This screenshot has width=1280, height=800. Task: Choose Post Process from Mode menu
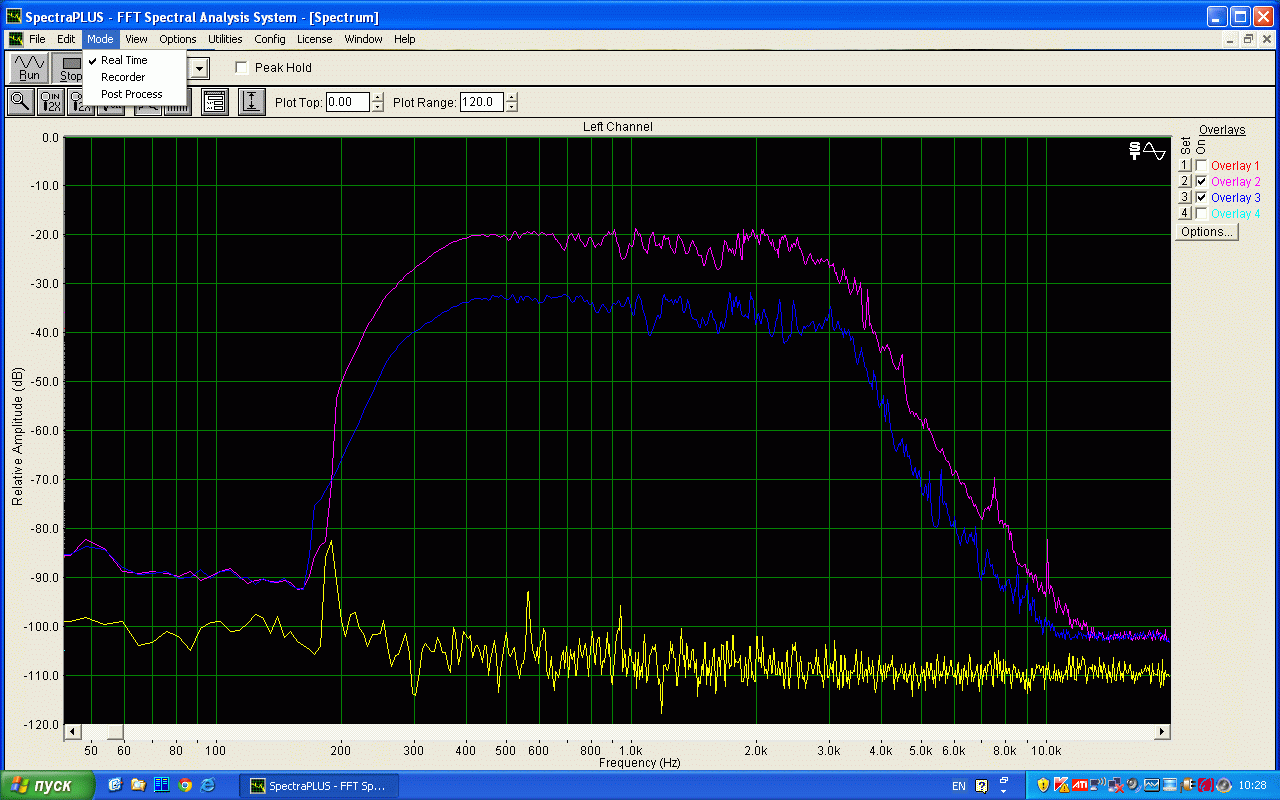coord(131,94)
